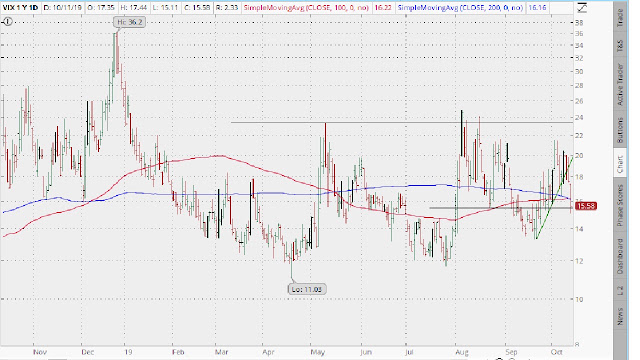Click the VIX 1 Y 1D symbol label
Viewport: 640px width, 360px height.
click(20, 7)
